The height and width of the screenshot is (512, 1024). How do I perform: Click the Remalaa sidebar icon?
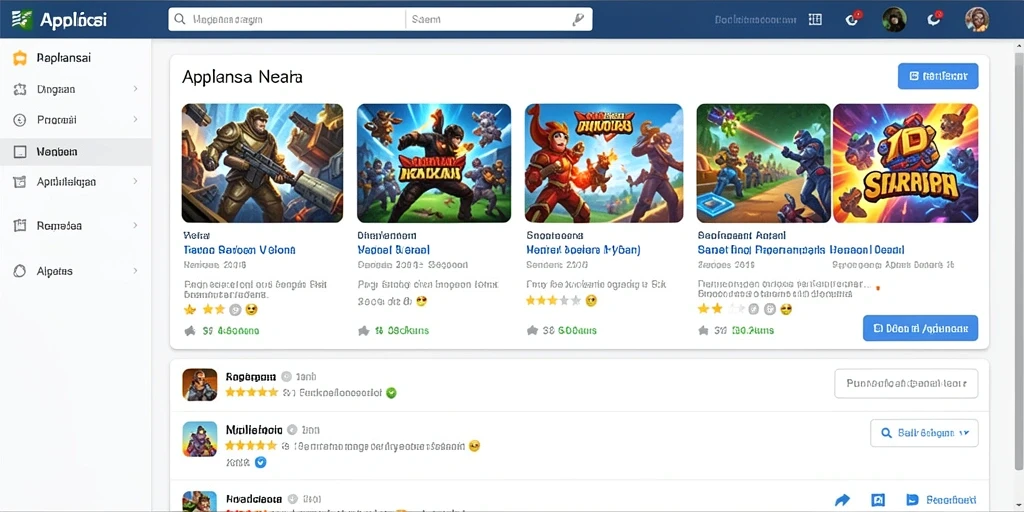[x=20, y=226]
